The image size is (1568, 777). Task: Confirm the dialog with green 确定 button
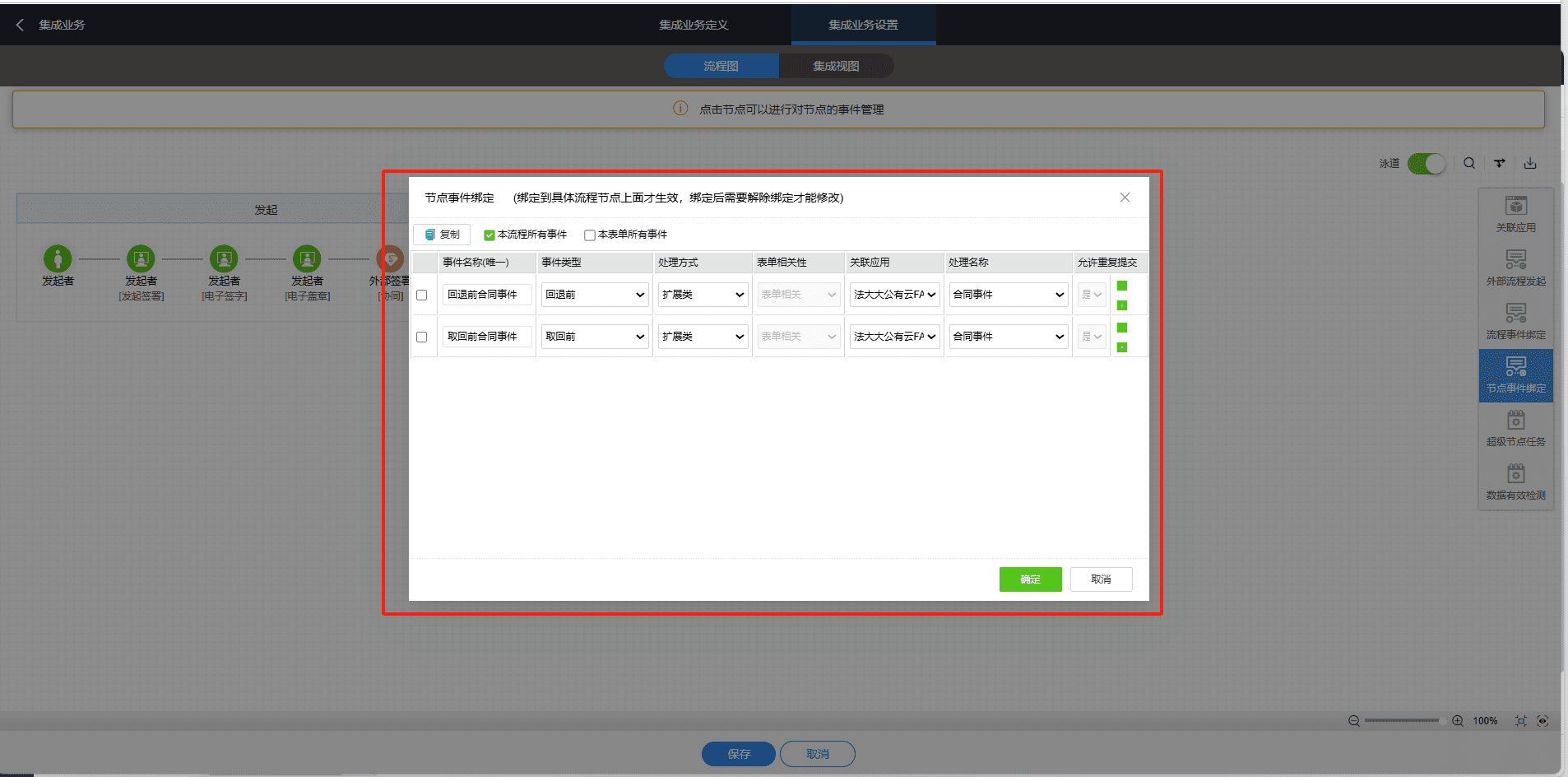pyautogui.click(x=1030, y=579)
